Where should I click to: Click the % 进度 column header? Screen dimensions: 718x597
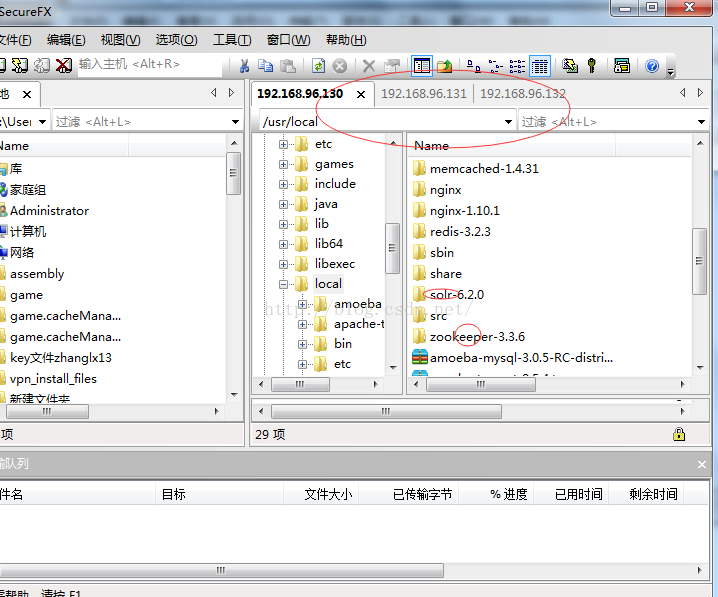508,494
